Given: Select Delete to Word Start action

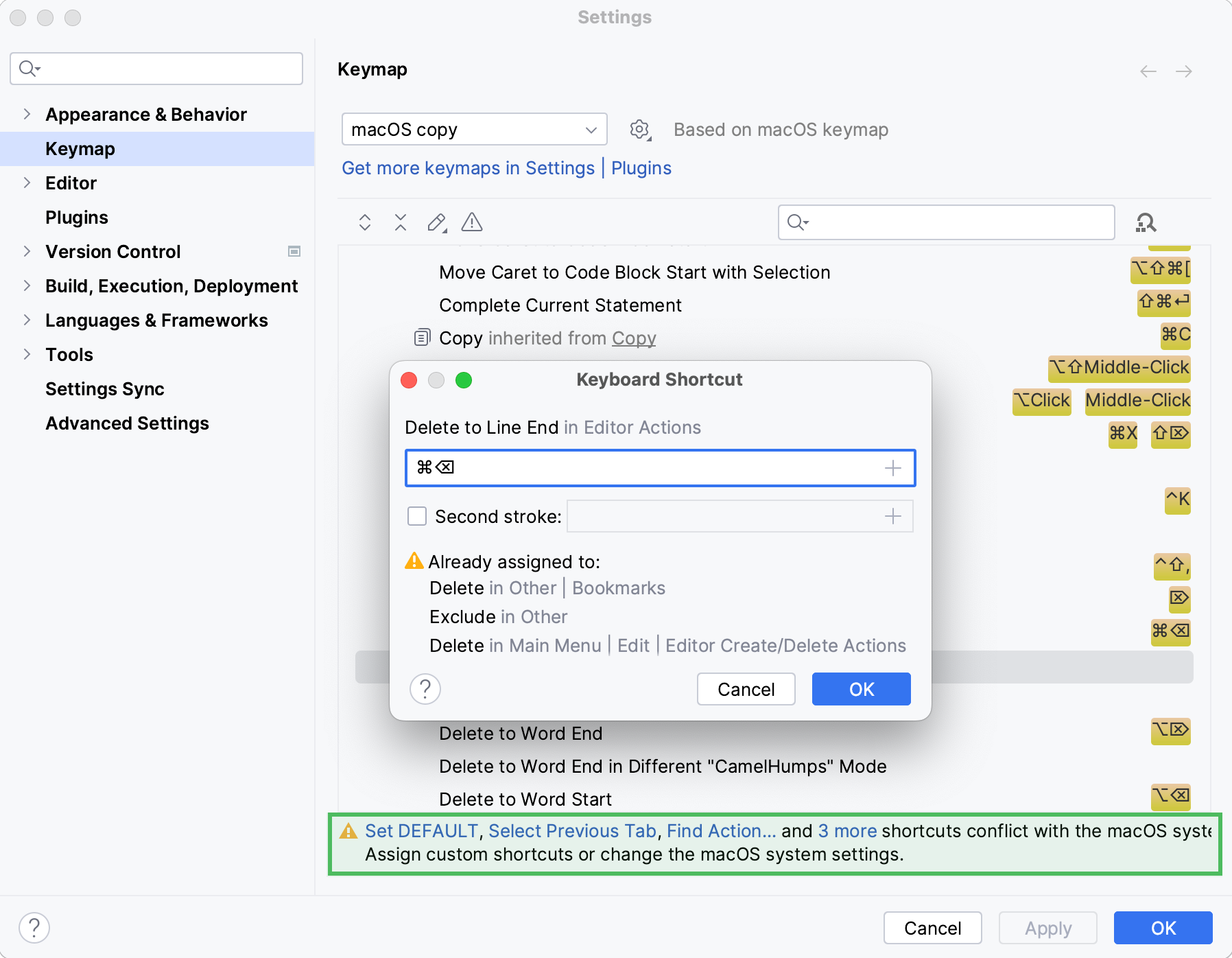Looking at the screenshot, I should (525, 799).
